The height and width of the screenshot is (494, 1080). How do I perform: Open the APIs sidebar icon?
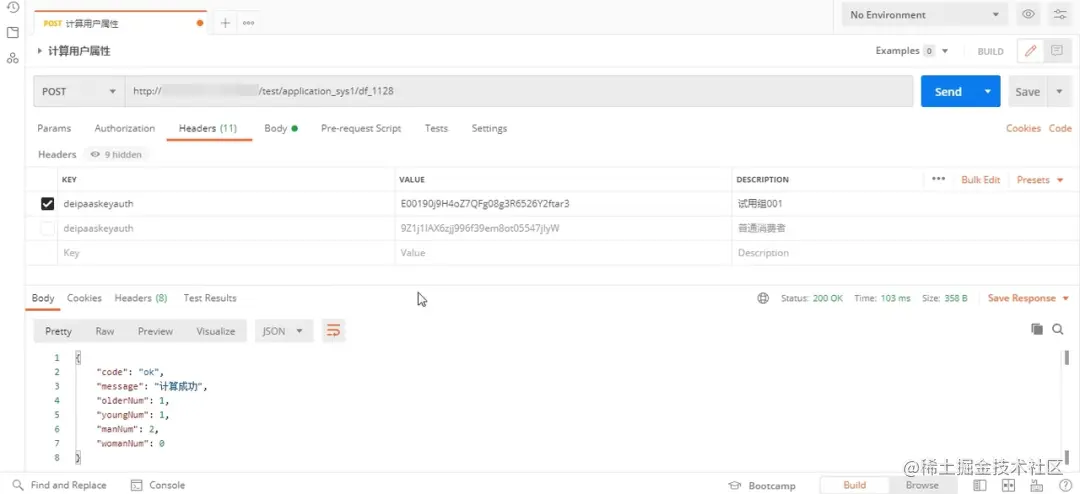12,58
